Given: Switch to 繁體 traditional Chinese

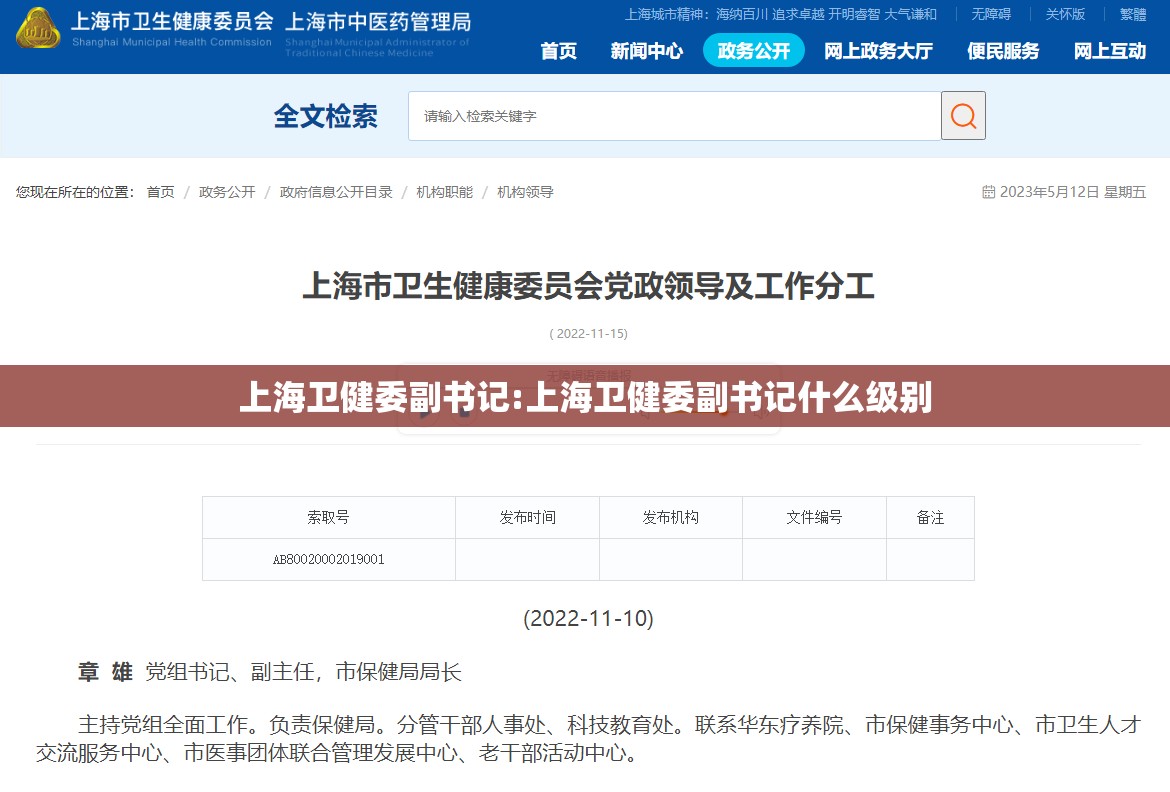Looking at the screenshot, I should coord(1133,14).
